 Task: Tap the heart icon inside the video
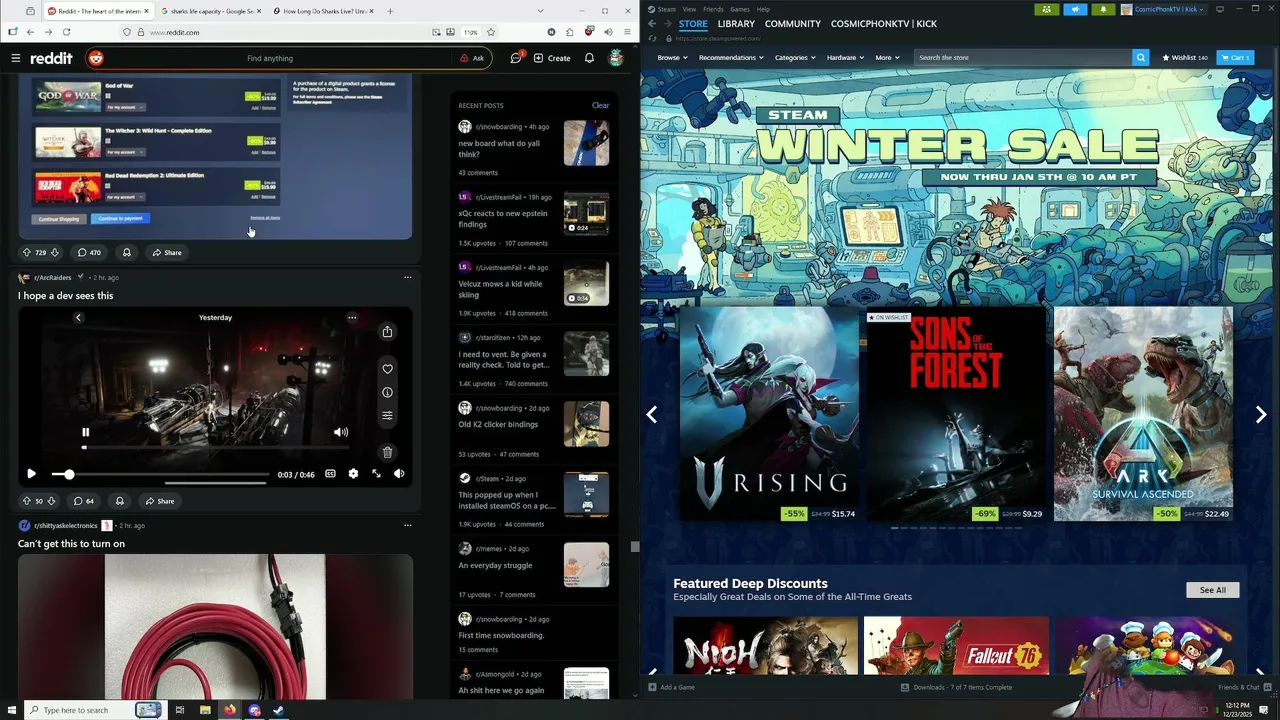tap(387, 369)
